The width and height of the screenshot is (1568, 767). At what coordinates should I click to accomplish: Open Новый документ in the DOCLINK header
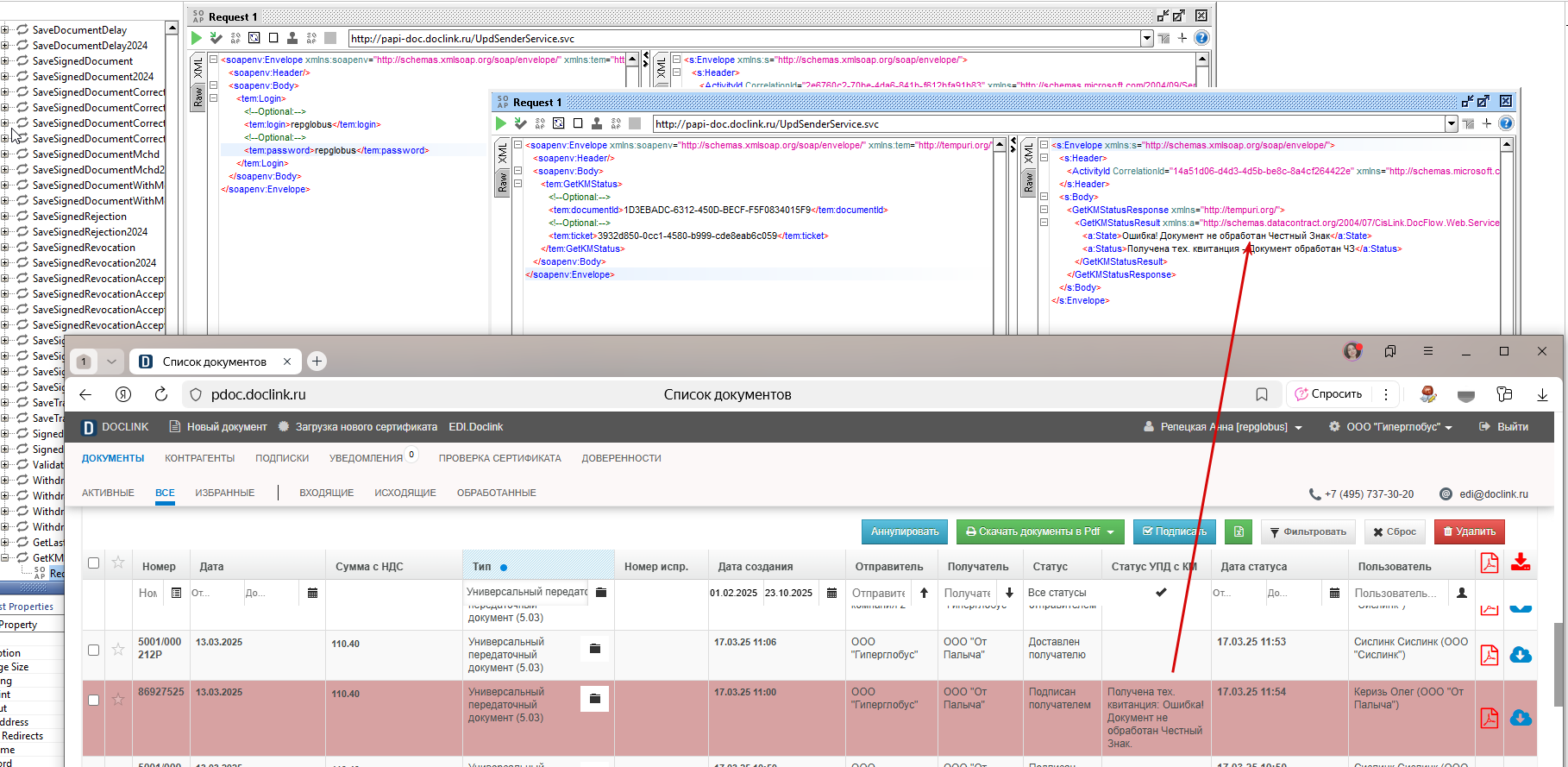point(218,427)
